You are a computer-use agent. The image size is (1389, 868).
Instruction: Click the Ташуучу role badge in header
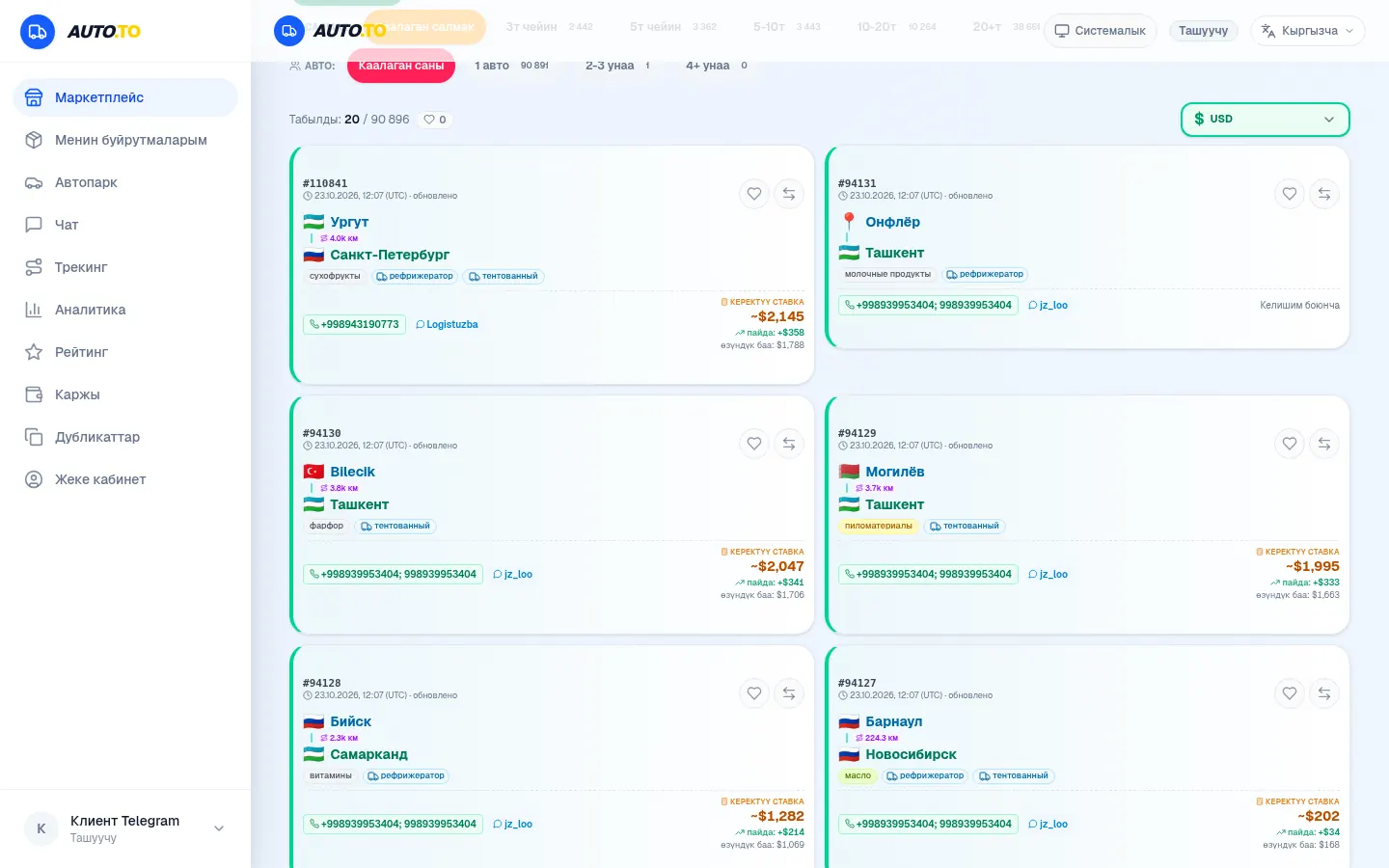pyautogui.click(x=1204, y=31)
